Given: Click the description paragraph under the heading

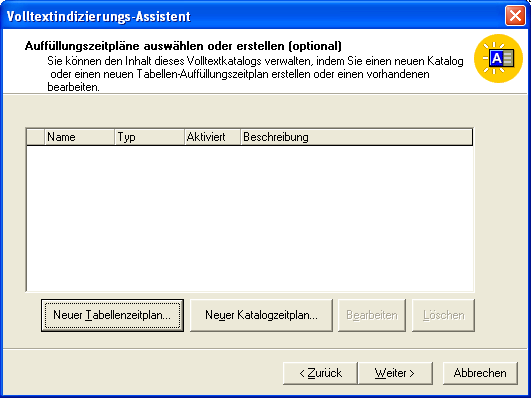Looking at the screenshot, I should (x=255, y=74).
